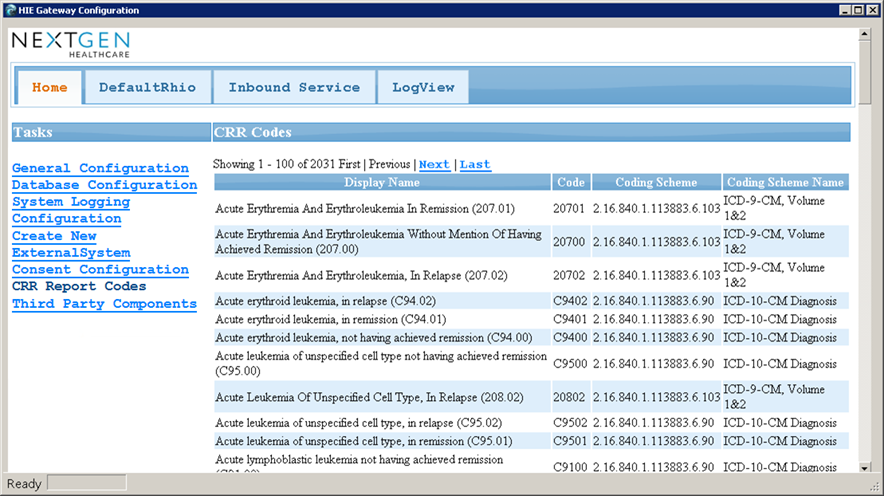The height and width of the screenshot is (496, 884).
Task: Select code cell C9502
Action: 570,423
